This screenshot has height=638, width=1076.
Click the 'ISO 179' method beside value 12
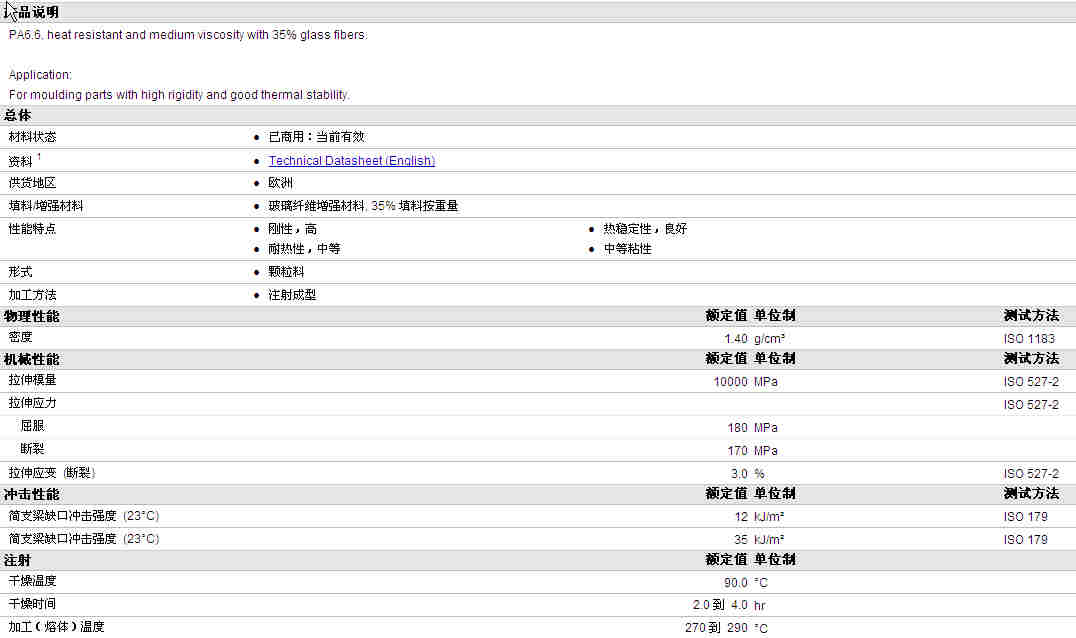pyautogui.click(x=1025, y=517)
